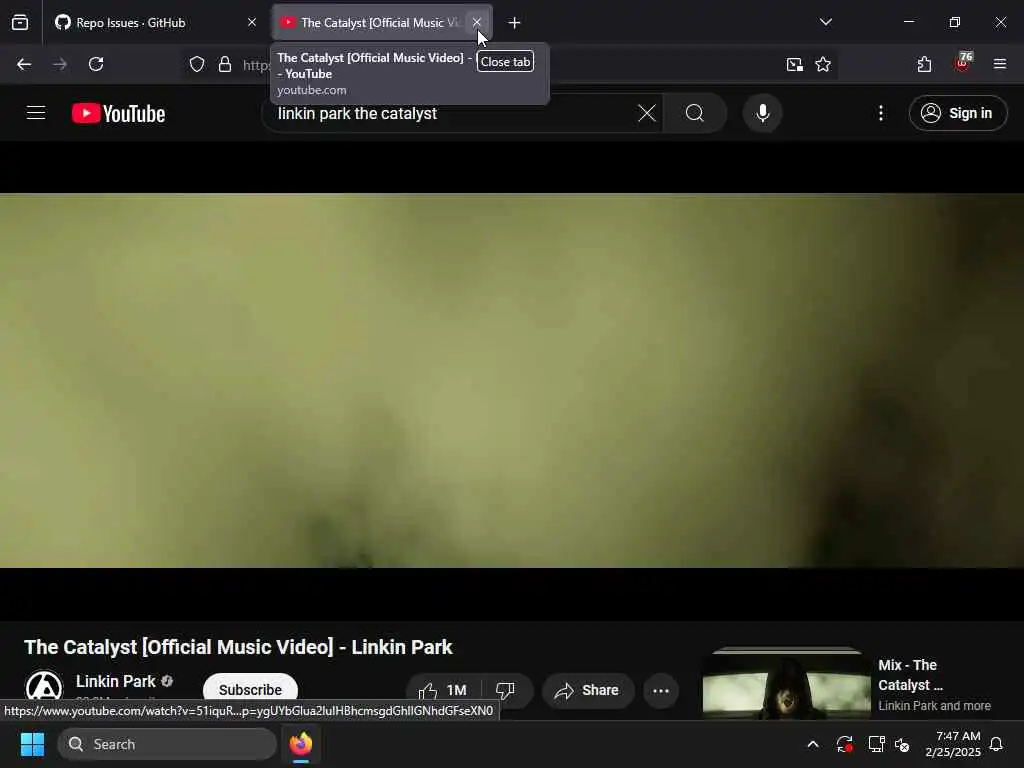The height and width of the screenshot is (768, 1024).
Task: Go back one page in Firefox
Action: [24, 64]
